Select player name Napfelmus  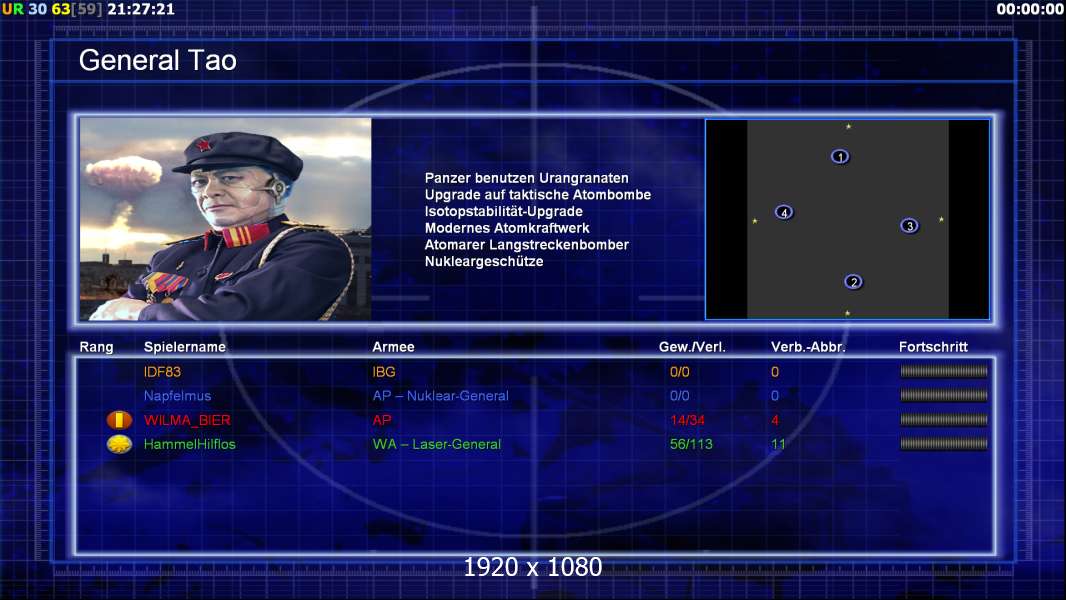point(177,396)
